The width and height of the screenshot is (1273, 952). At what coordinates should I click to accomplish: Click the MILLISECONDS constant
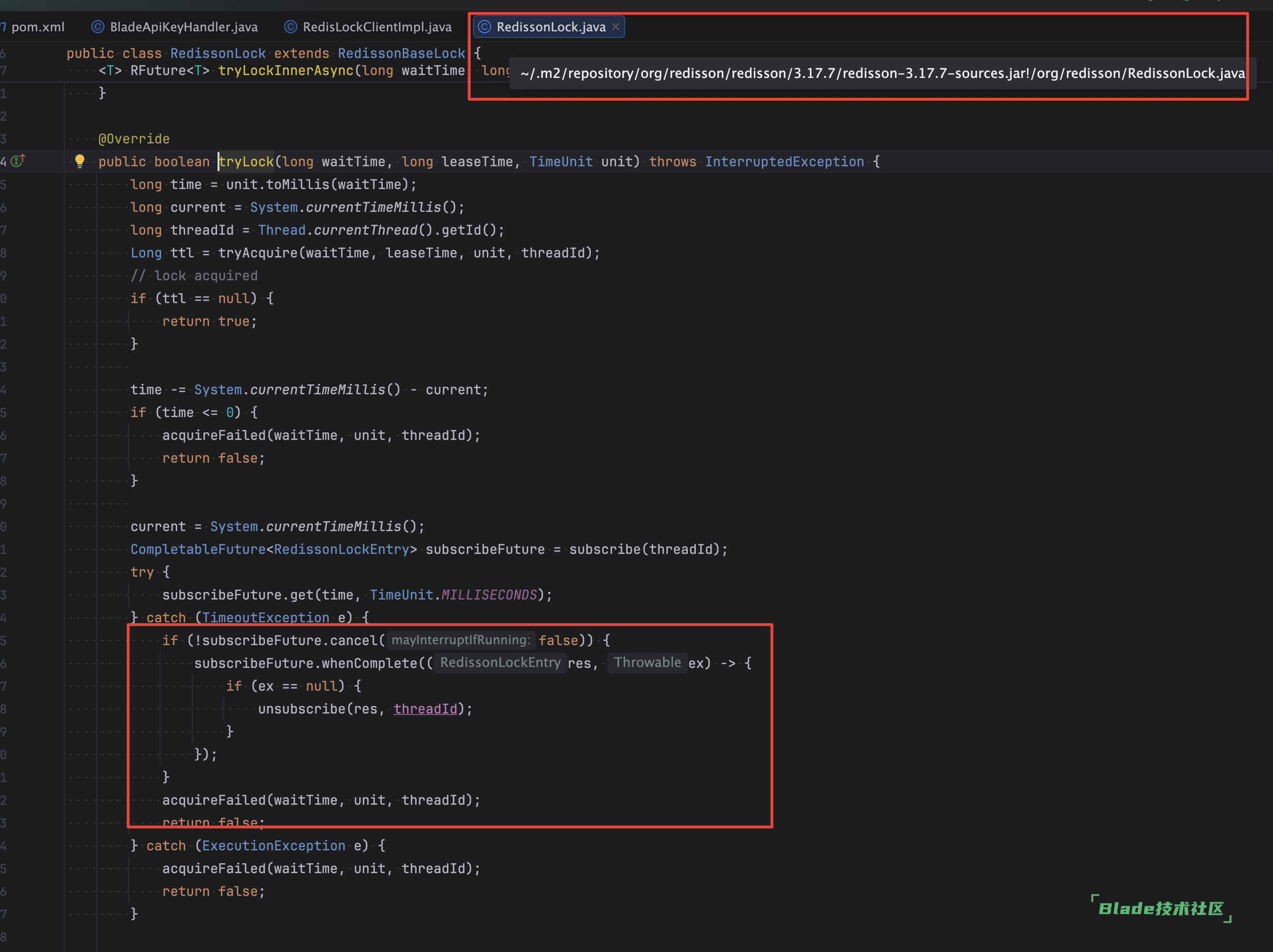pos(489,595)
